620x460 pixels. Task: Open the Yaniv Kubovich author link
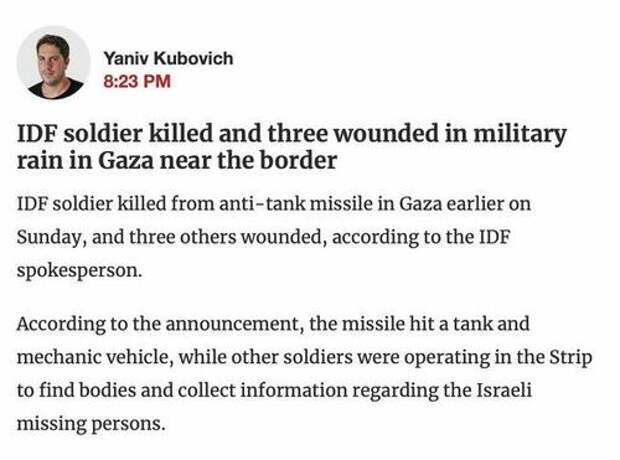pos(168,58)
